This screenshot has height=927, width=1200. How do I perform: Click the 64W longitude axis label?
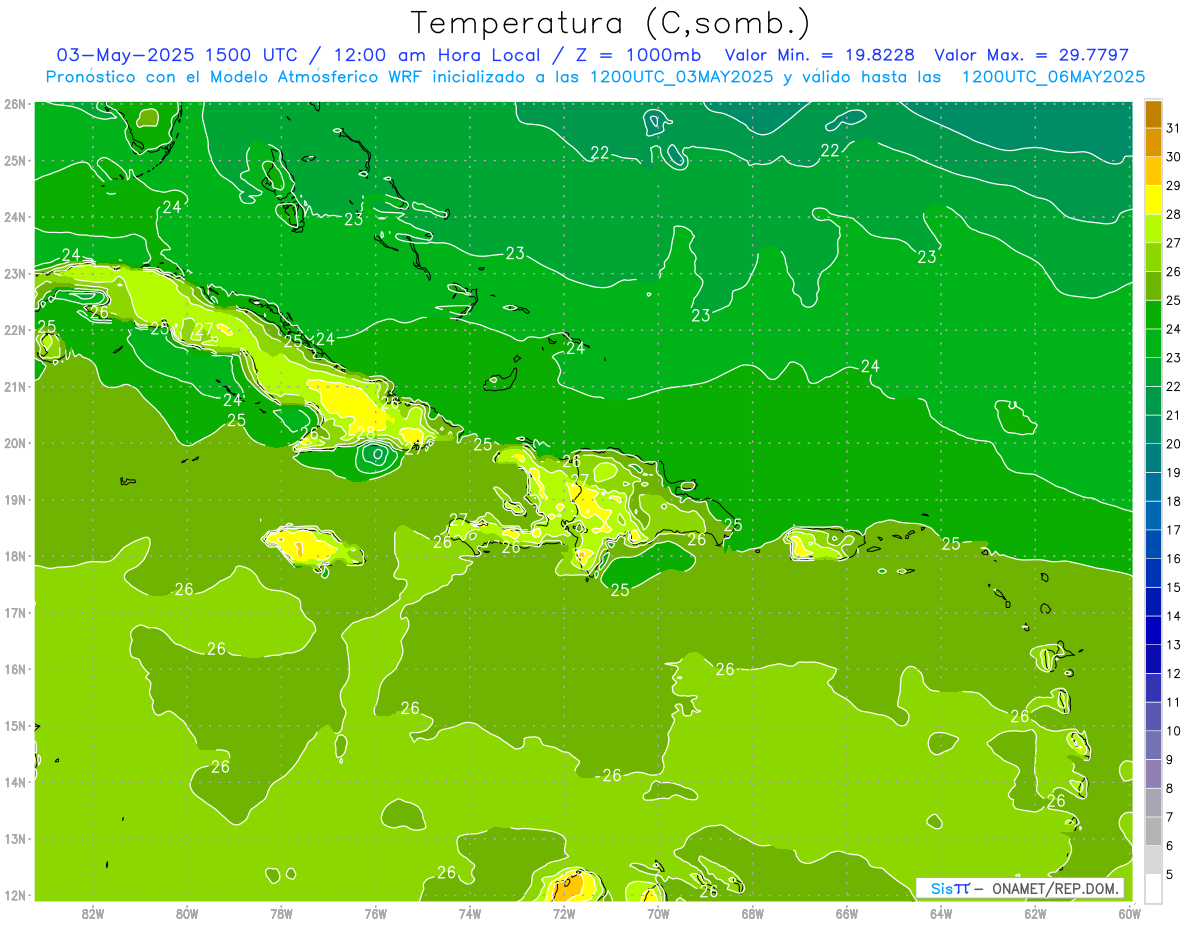(x=941, y=913)
